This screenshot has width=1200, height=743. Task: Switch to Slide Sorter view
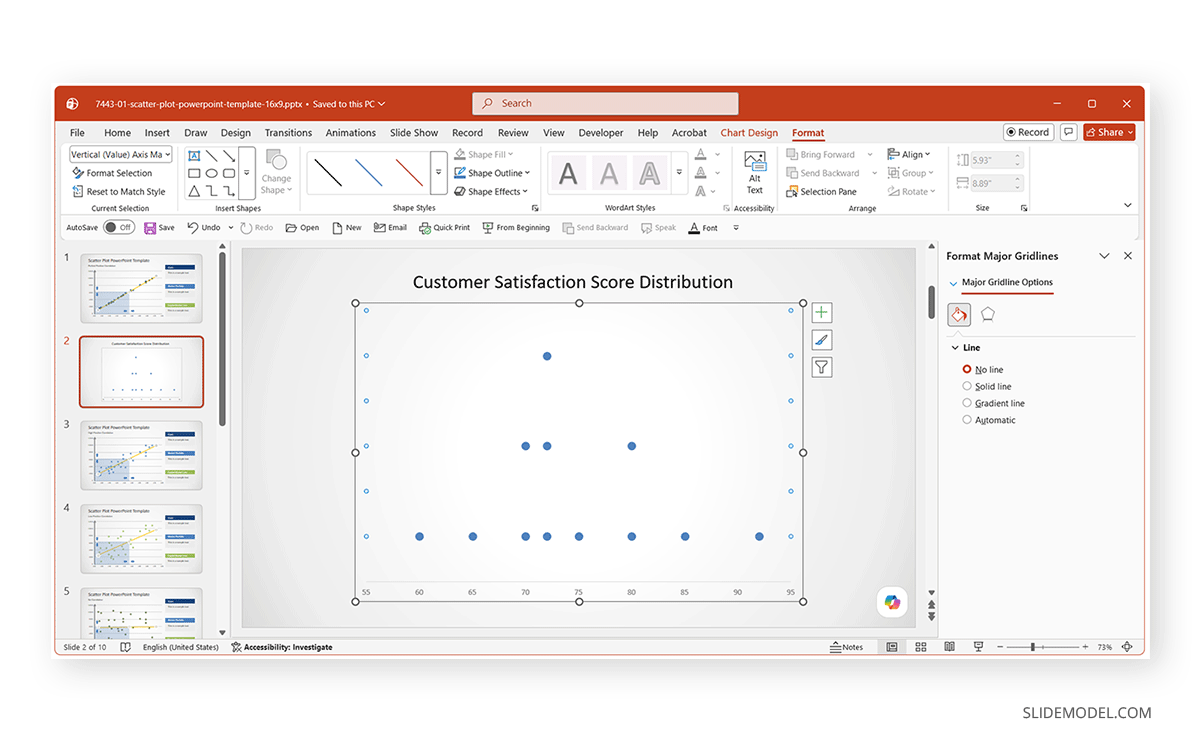click(921, 647)
